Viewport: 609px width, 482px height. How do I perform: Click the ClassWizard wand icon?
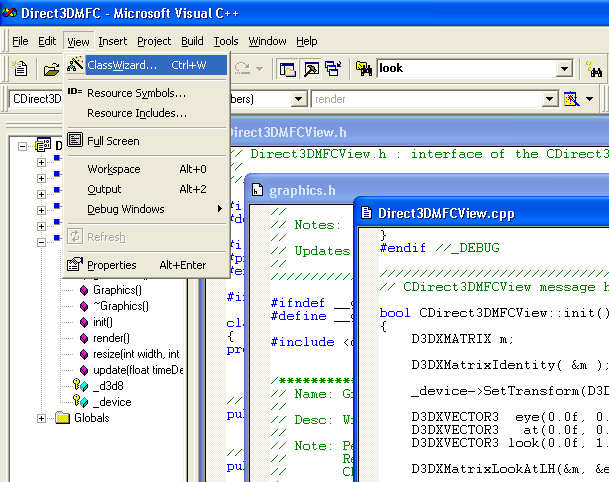pos(75,64)
